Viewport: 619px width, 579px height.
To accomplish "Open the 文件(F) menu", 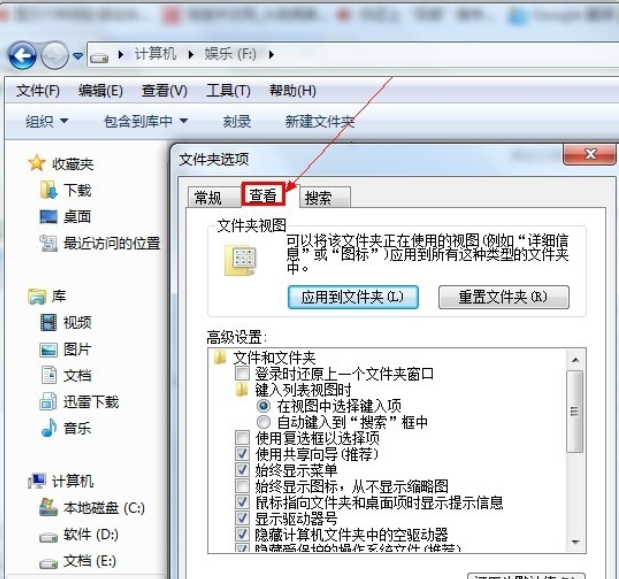I will click(x=38, y=91).
